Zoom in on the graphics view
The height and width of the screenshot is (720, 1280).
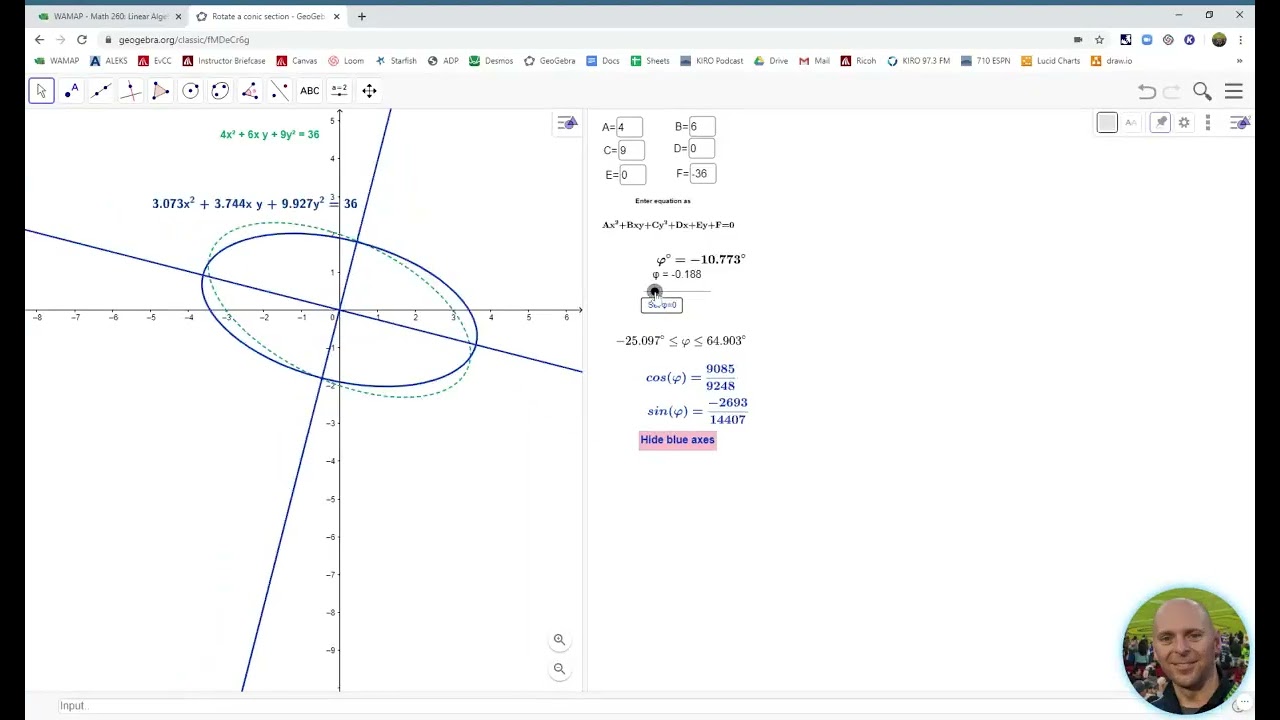pos(559,640)
